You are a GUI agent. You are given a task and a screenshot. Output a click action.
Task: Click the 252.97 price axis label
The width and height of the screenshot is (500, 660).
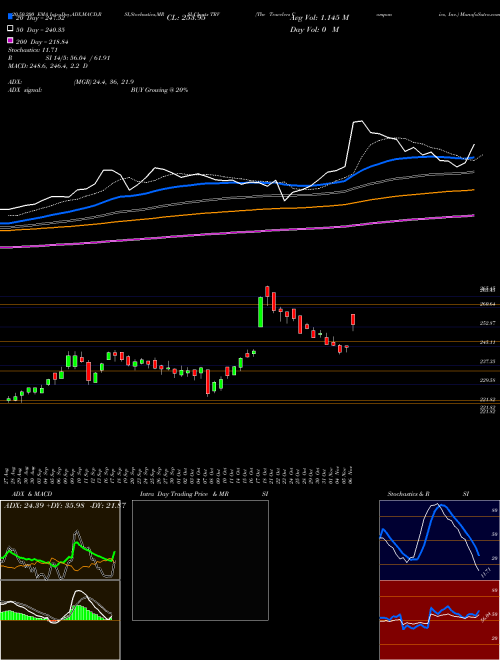pyautogui.click(x=488, y=323)
